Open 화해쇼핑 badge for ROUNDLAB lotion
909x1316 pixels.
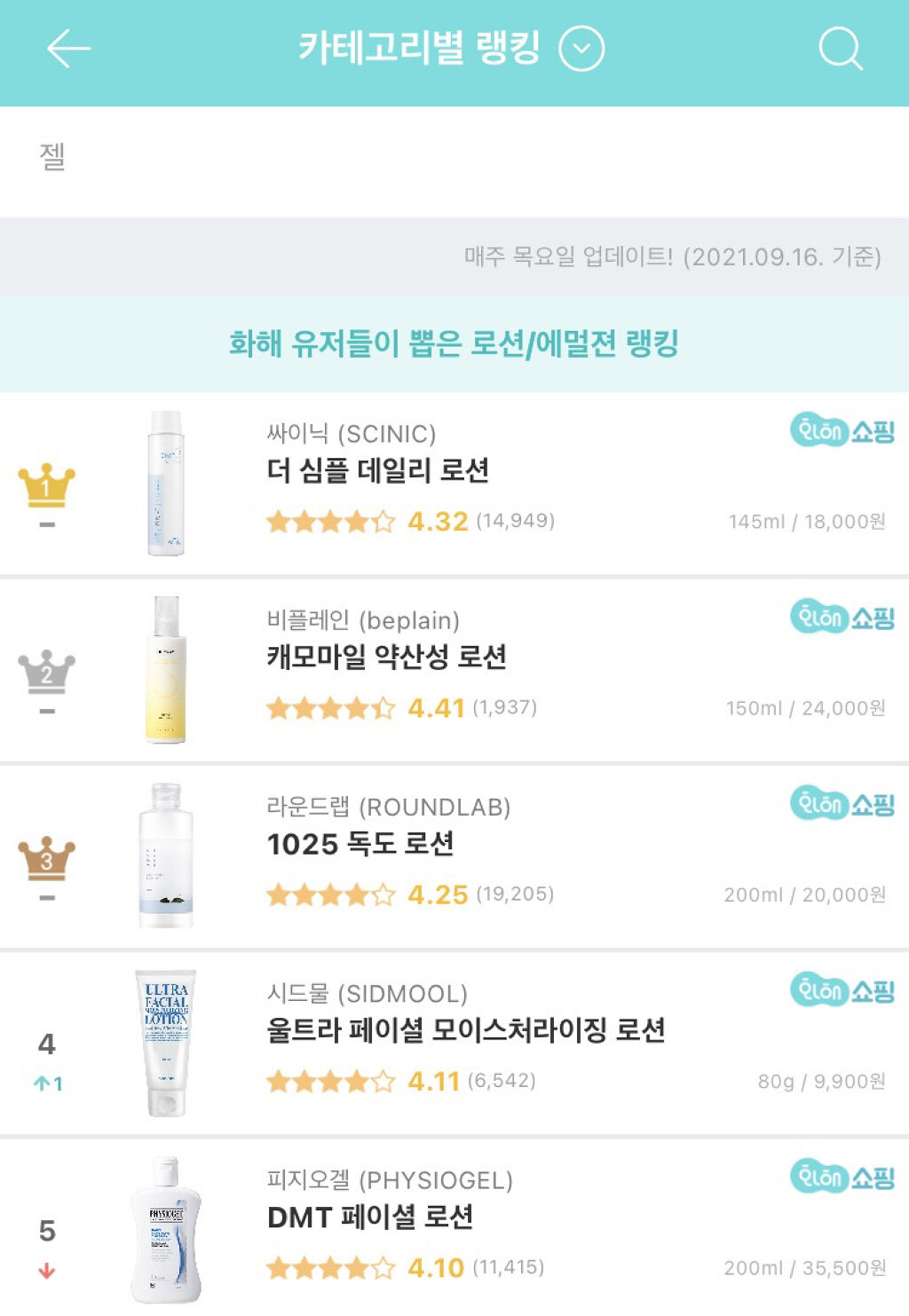click(x=842, y=804)
